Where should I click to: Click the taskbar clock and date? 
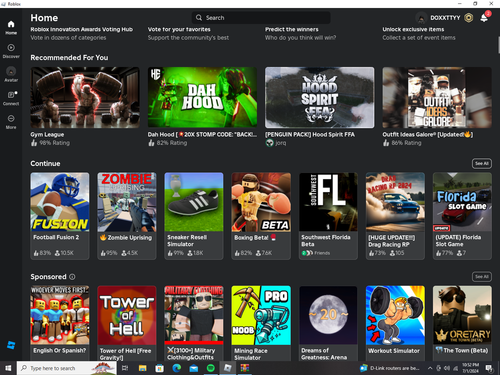pos(471,368)
